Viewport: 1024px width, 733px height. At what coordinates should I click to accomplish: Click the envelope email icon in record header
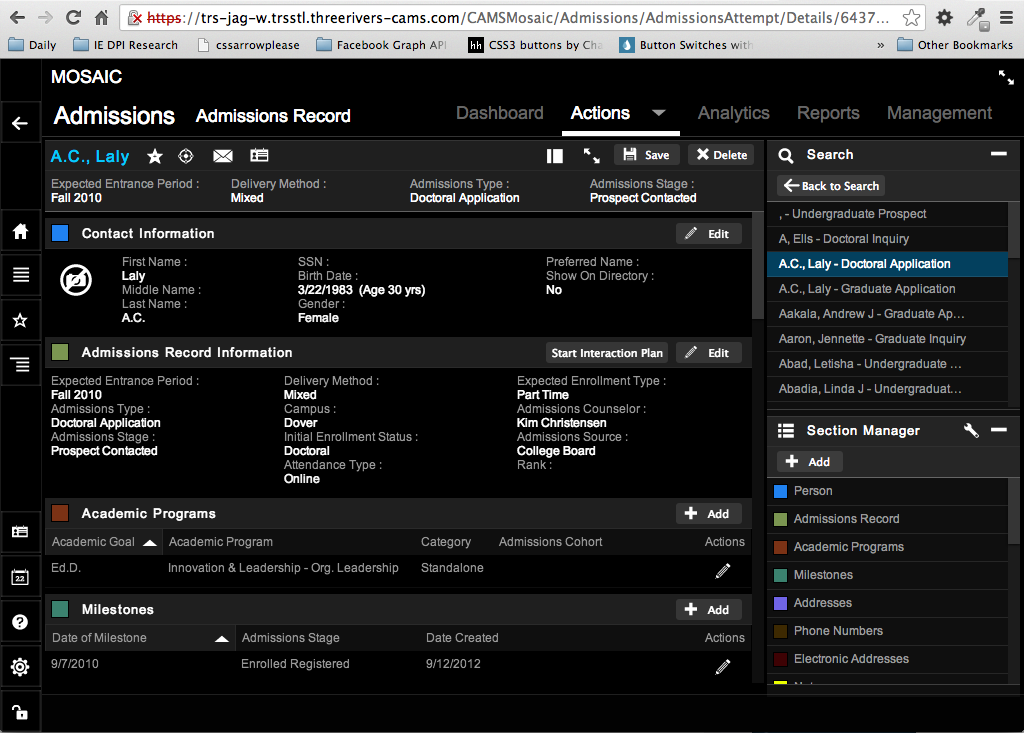tap(223, 156)
